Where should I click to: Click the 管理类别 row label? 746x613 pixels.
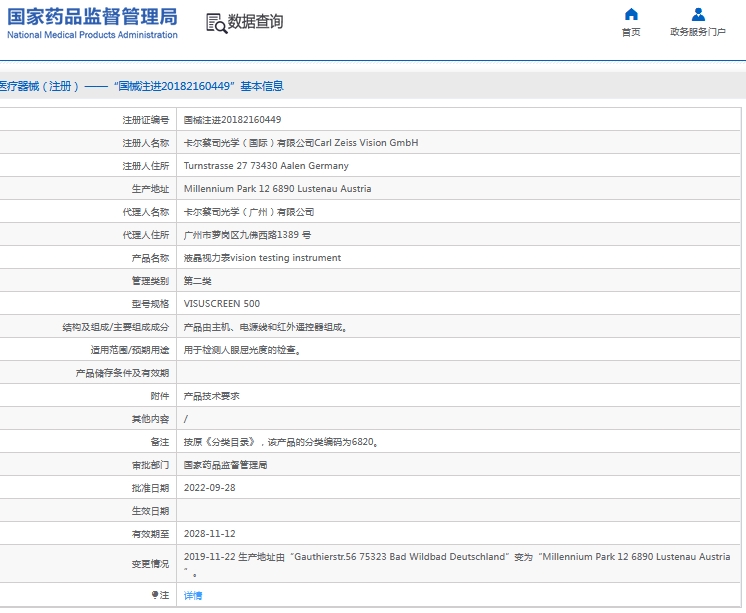pos(150,281)
